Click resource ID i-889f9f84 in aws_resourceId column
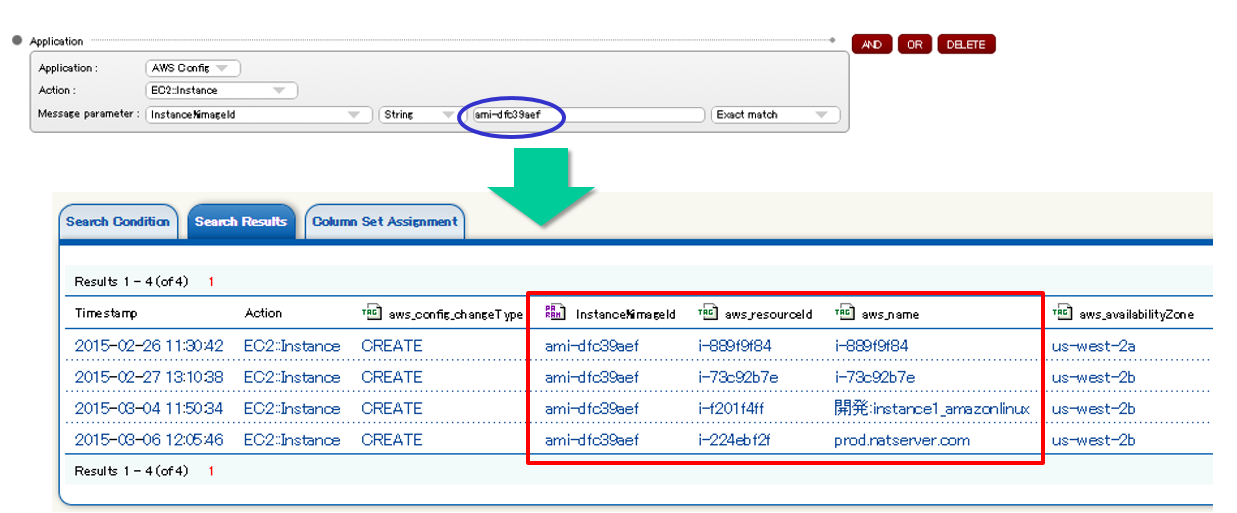1237x513 pixels. [x=735, y=346]
